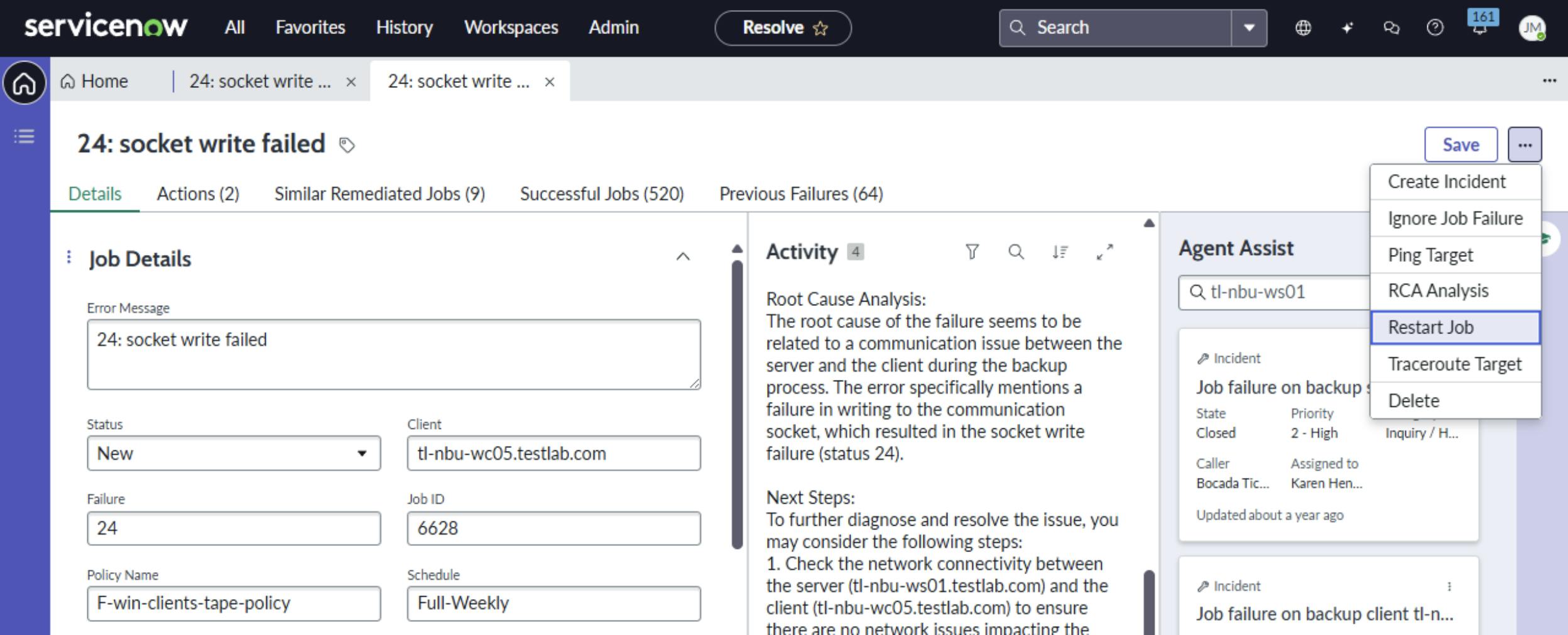Click the tag icon beside record title

(x=347, y=145)
